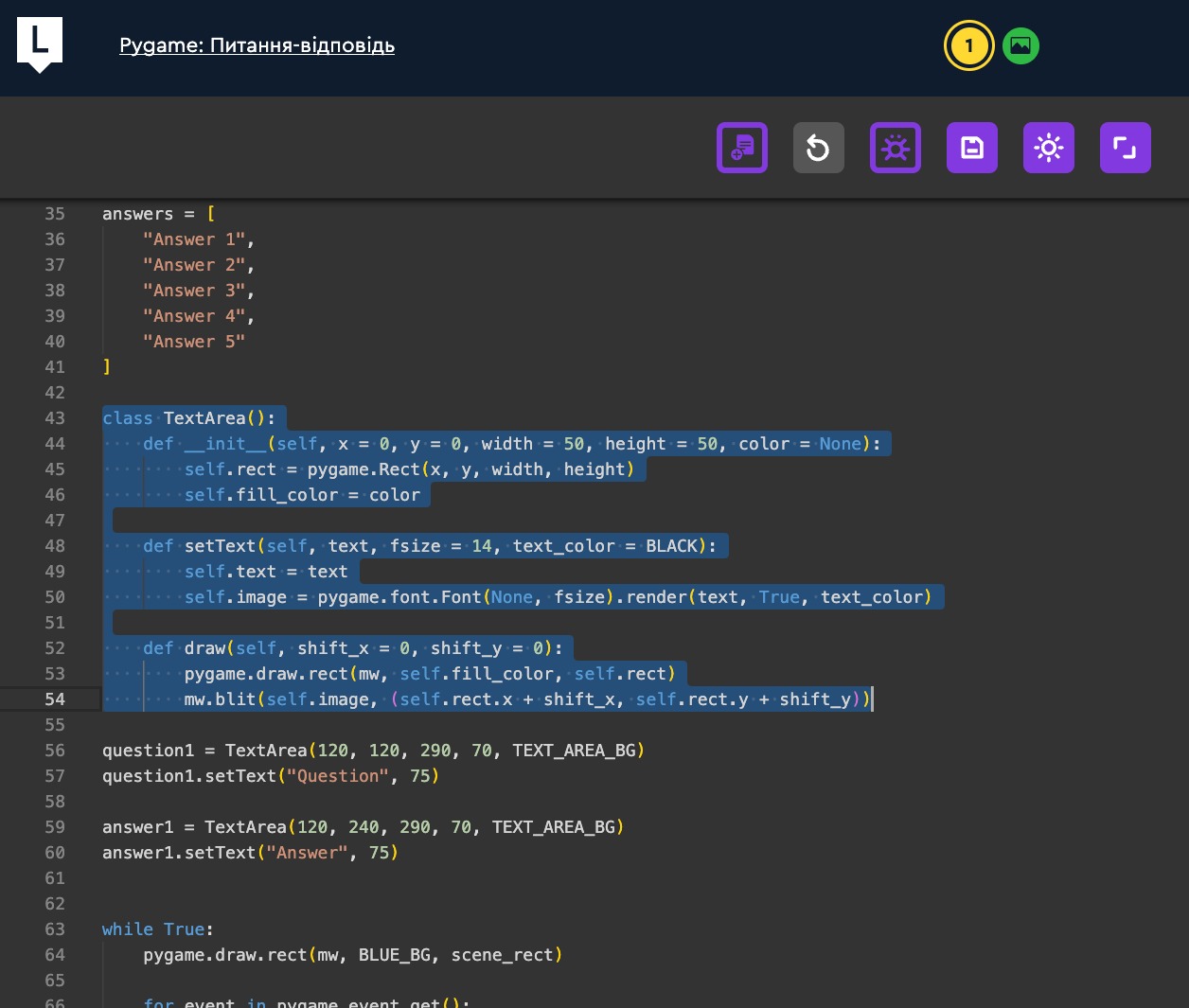
Task: Click line number 54 in gutter
Action: [55, 699]
